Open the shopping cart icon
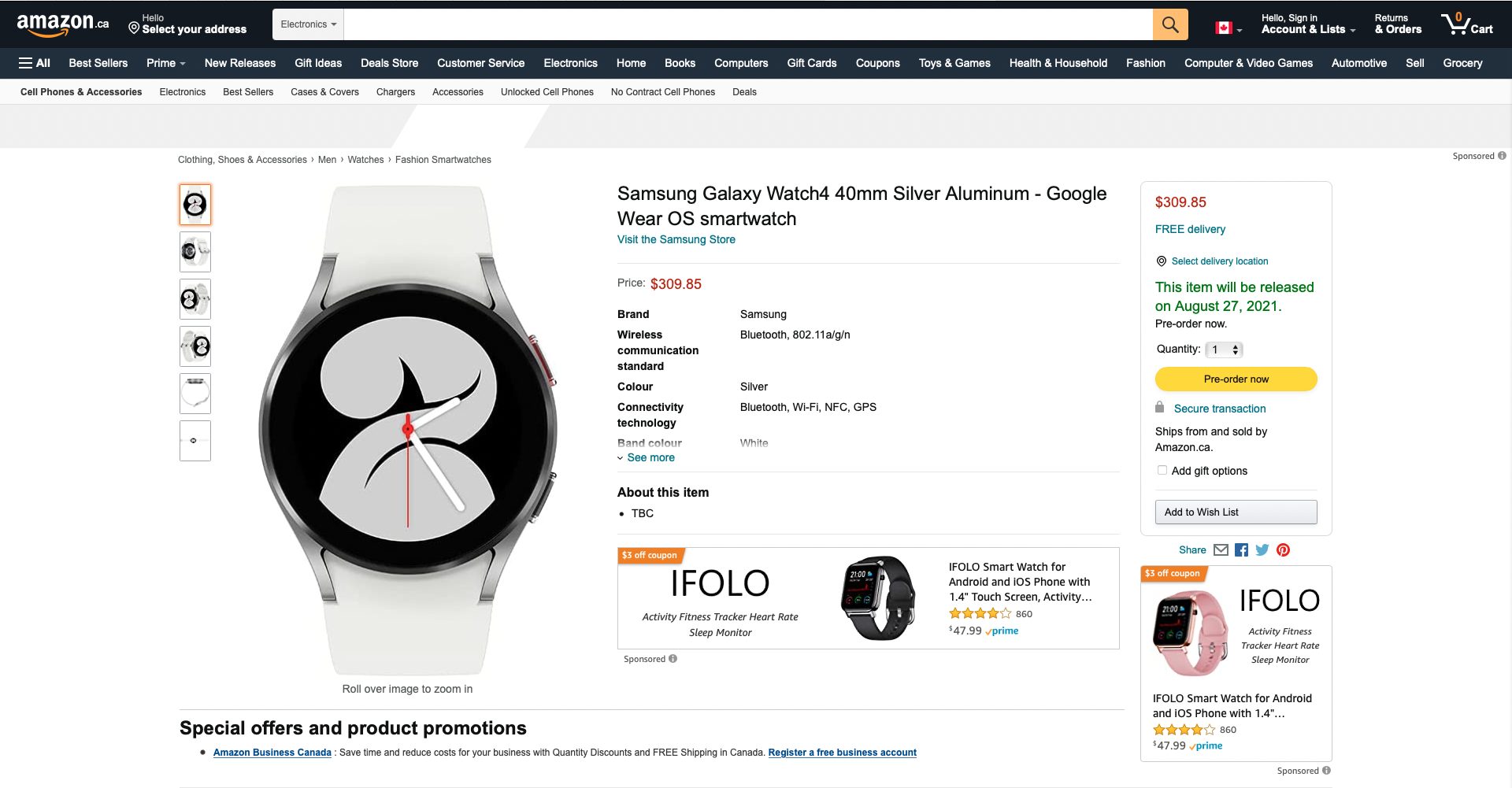 (1466, 24)
